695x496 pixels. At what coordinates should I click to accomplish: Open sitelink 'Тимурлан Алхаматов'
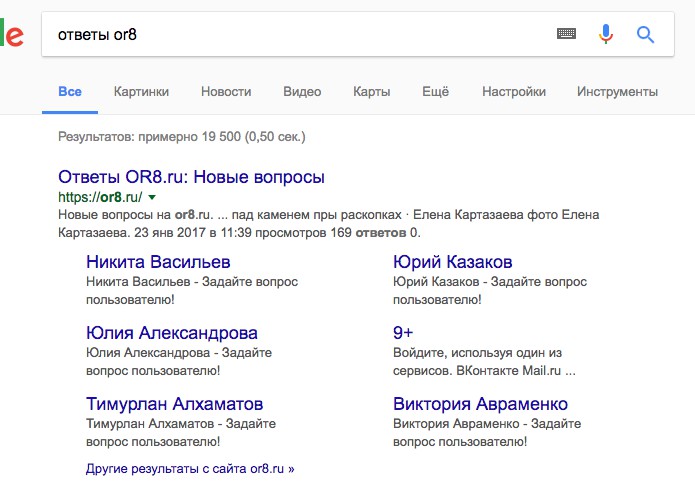pos(175,404)
